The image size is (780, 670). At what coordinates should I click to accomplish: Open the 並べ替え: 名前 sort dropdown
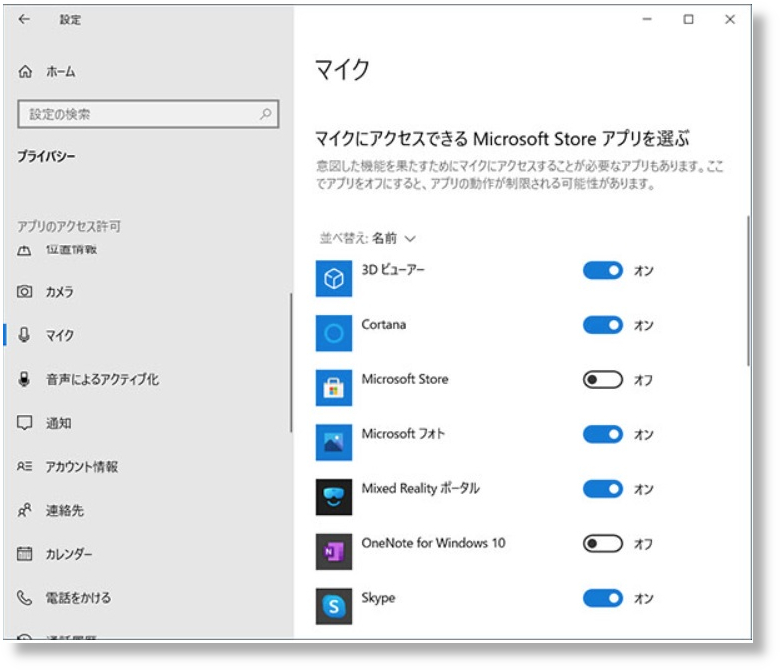pyautogui.click(x=367, y=238)
